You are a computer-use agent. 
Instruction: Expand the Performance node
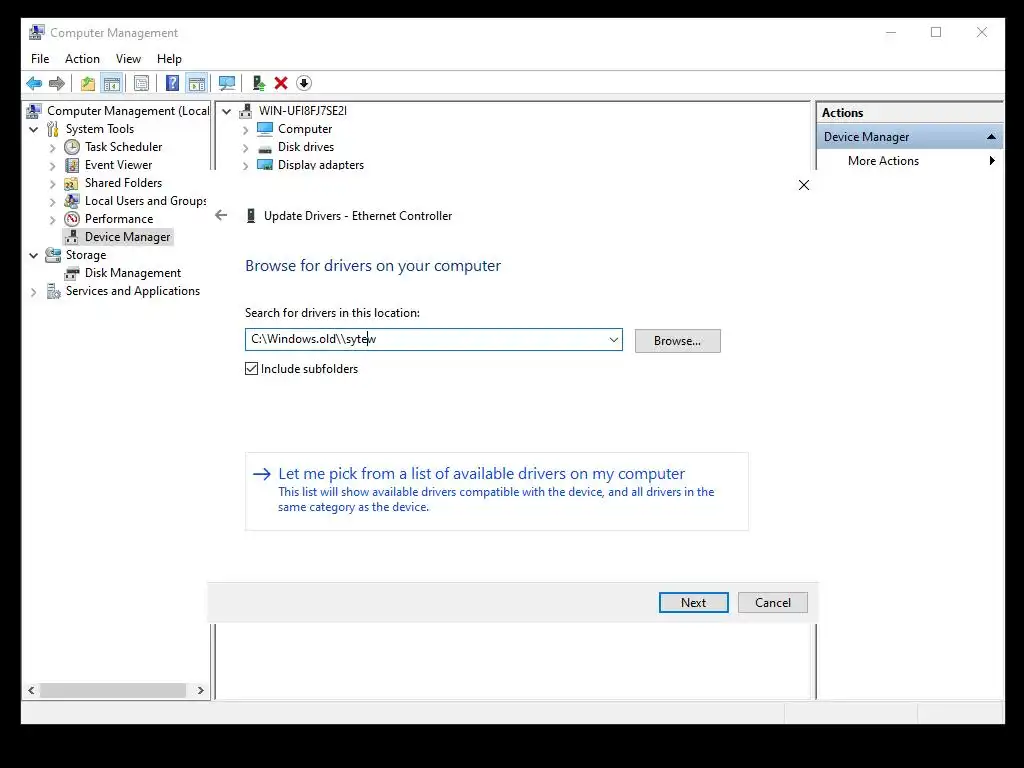pos(52,219)
